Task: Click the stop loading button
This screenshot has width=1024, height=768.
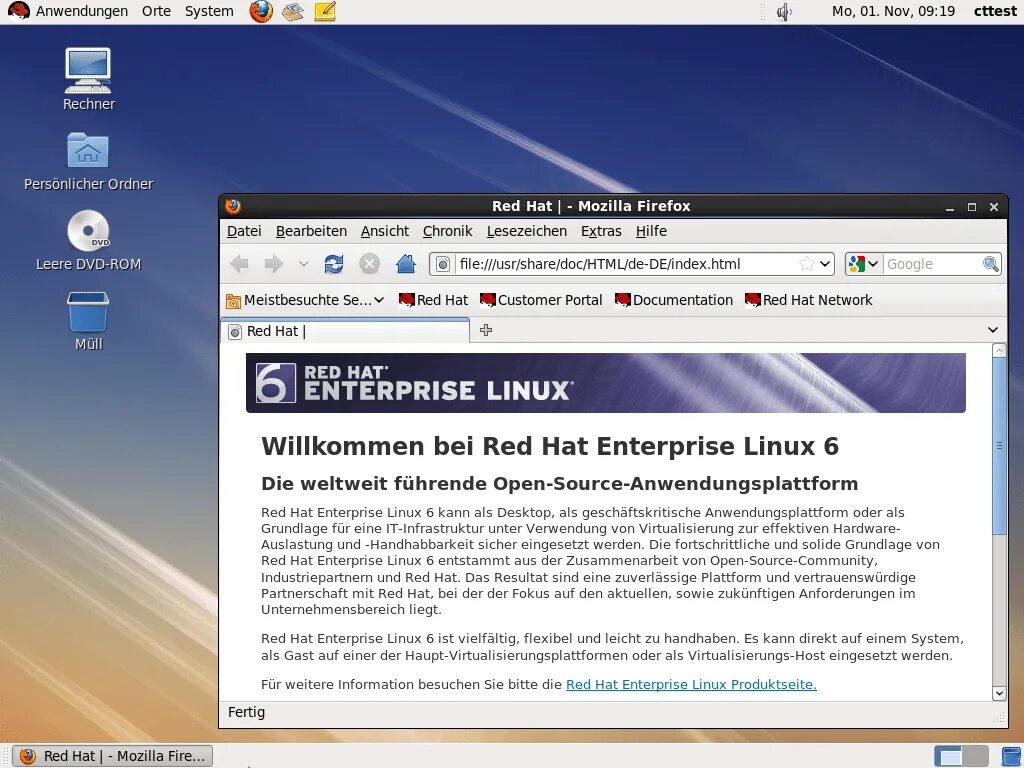Action: [369, 264]
